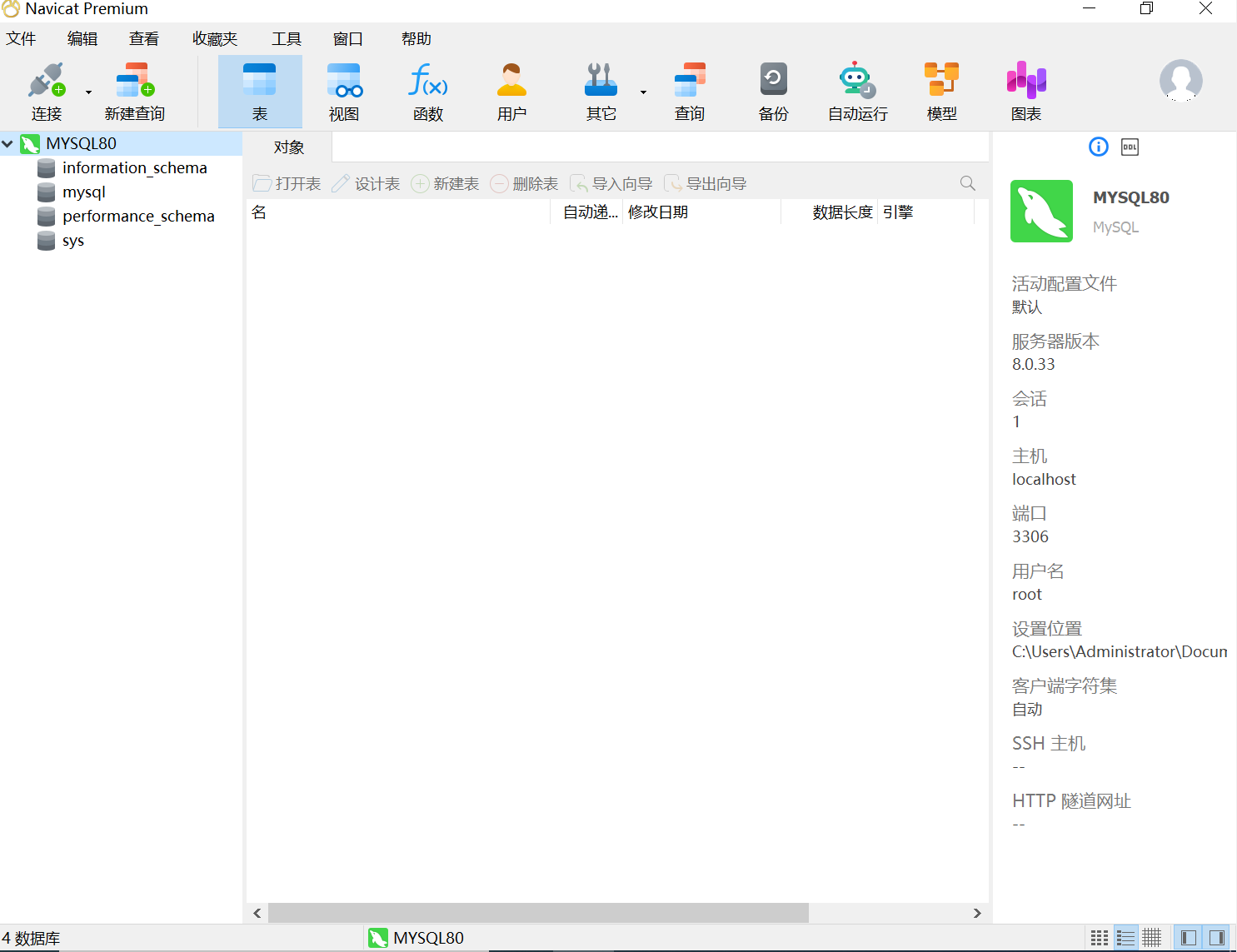Open Automation (自动运行) robot icon

[857, 82]
